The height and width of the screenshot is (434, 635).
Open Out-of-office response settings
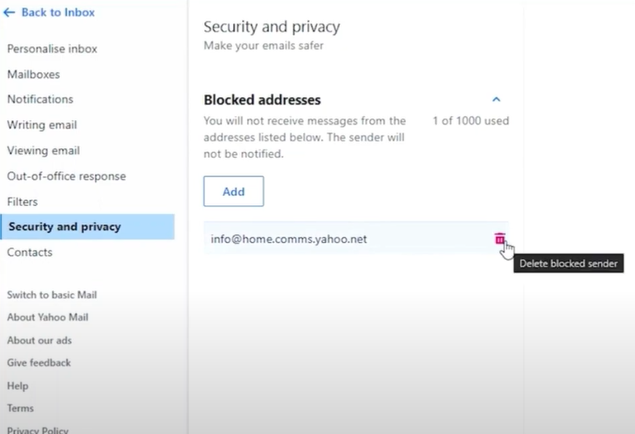[x=66, y=176]
